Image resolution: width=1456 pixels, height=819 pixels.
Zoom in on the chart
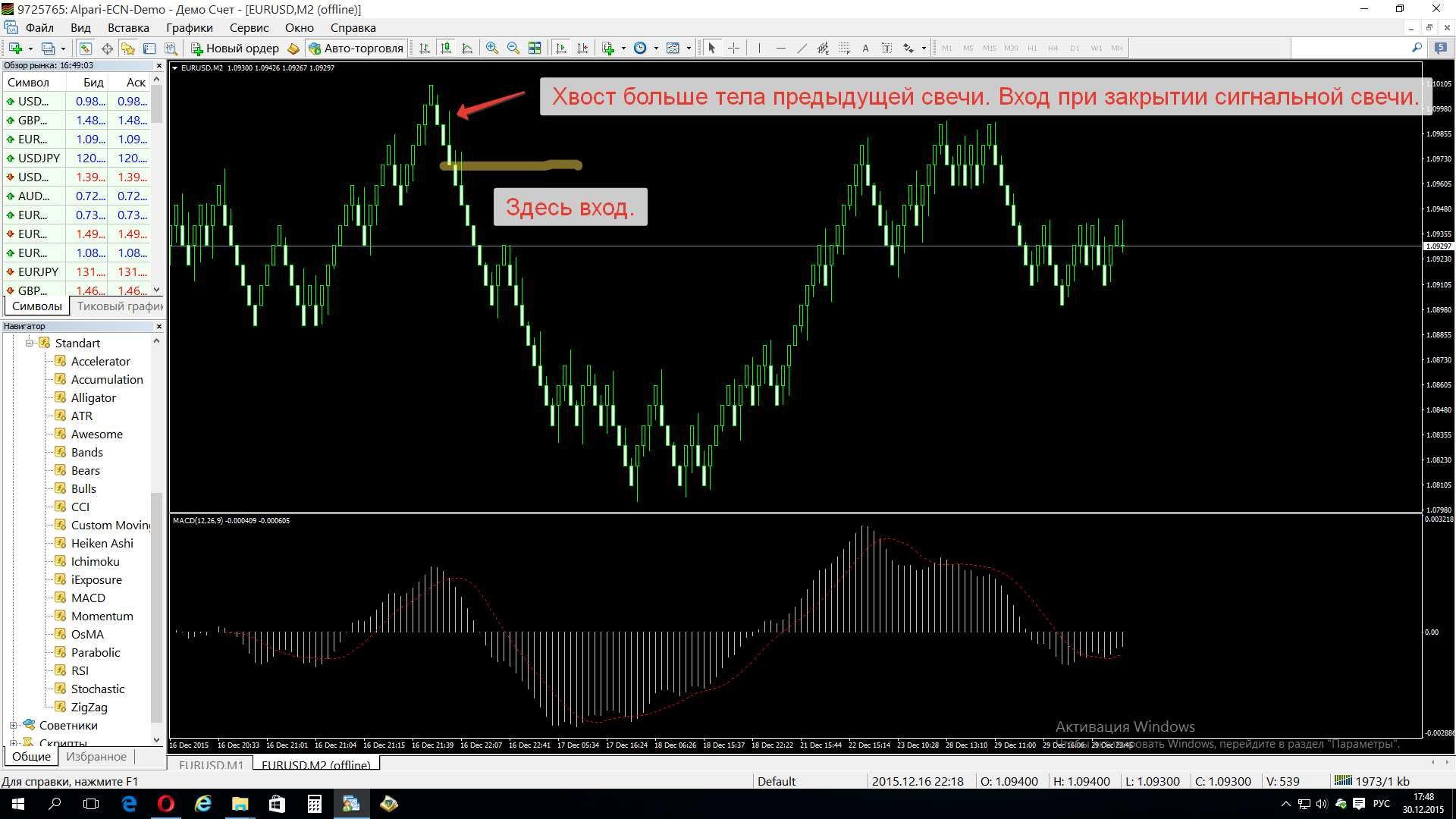(492, 48)
